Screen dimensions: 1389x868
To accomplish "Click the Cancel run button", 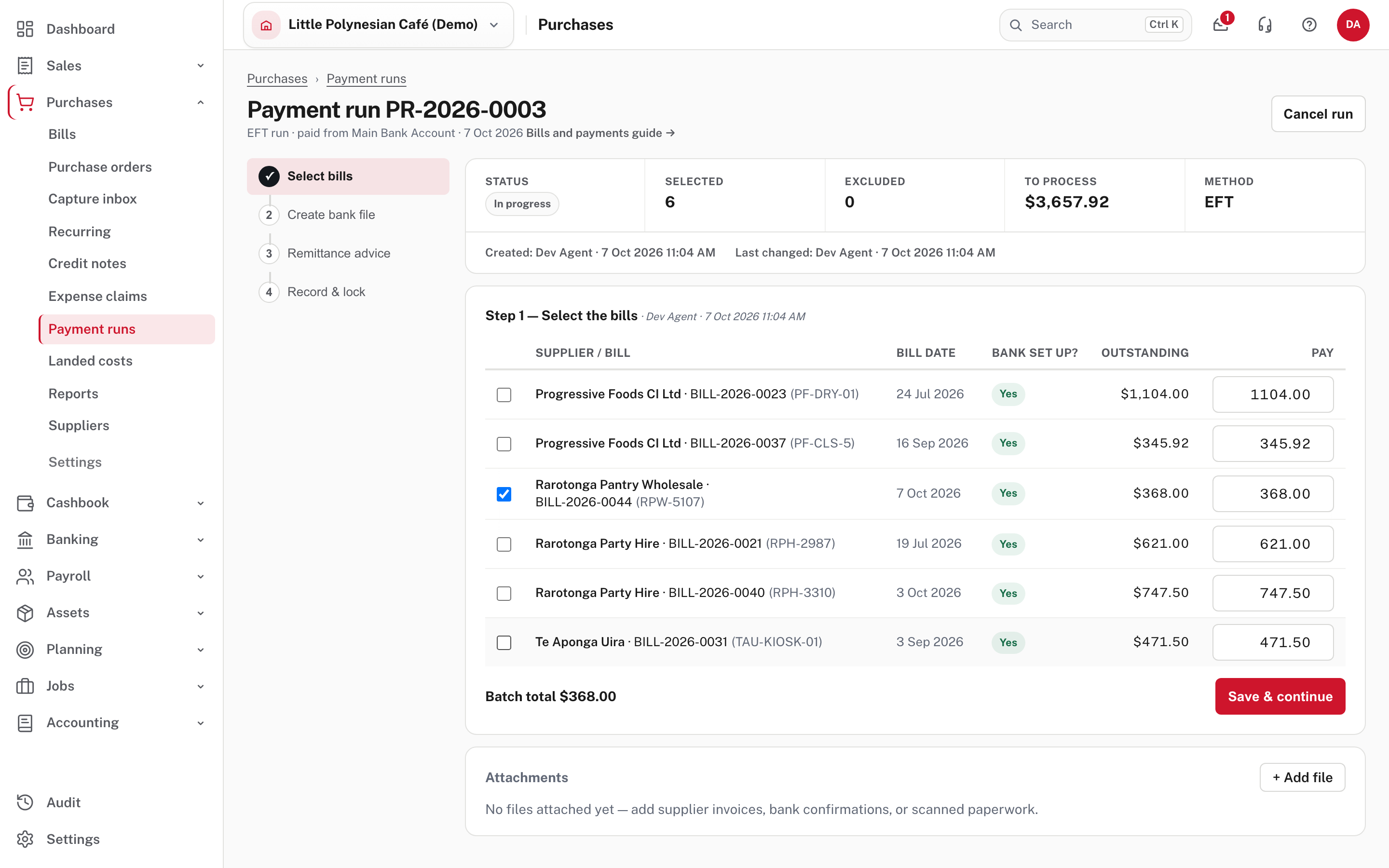I will point(1318,114).
